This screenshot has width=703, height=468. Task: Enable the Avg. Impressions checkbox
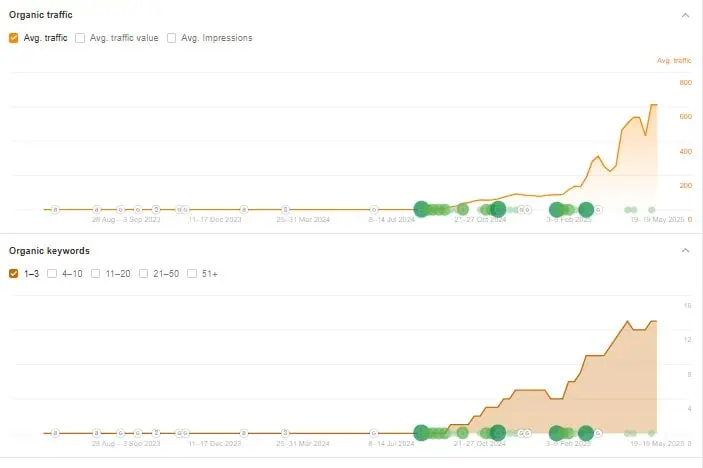171,38
